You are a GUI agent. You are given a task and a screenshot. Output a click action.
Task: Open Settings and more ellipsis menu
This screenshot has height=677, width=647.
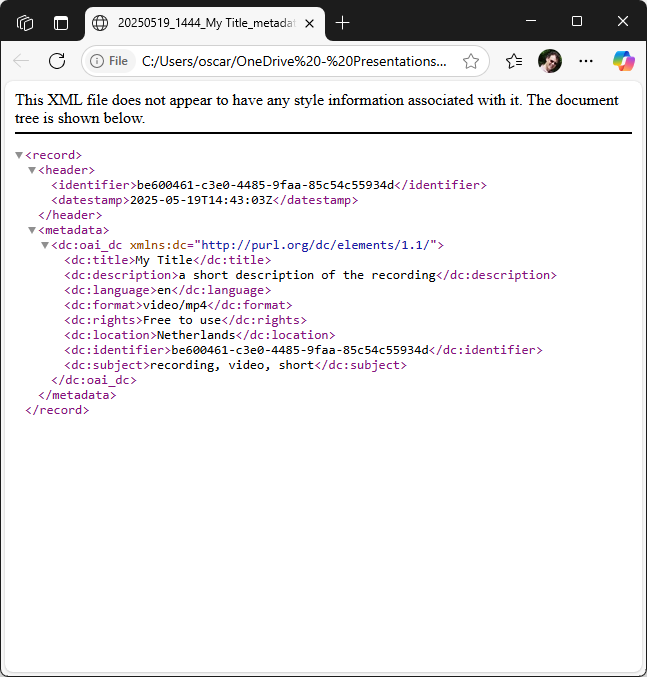coord(586,61)
